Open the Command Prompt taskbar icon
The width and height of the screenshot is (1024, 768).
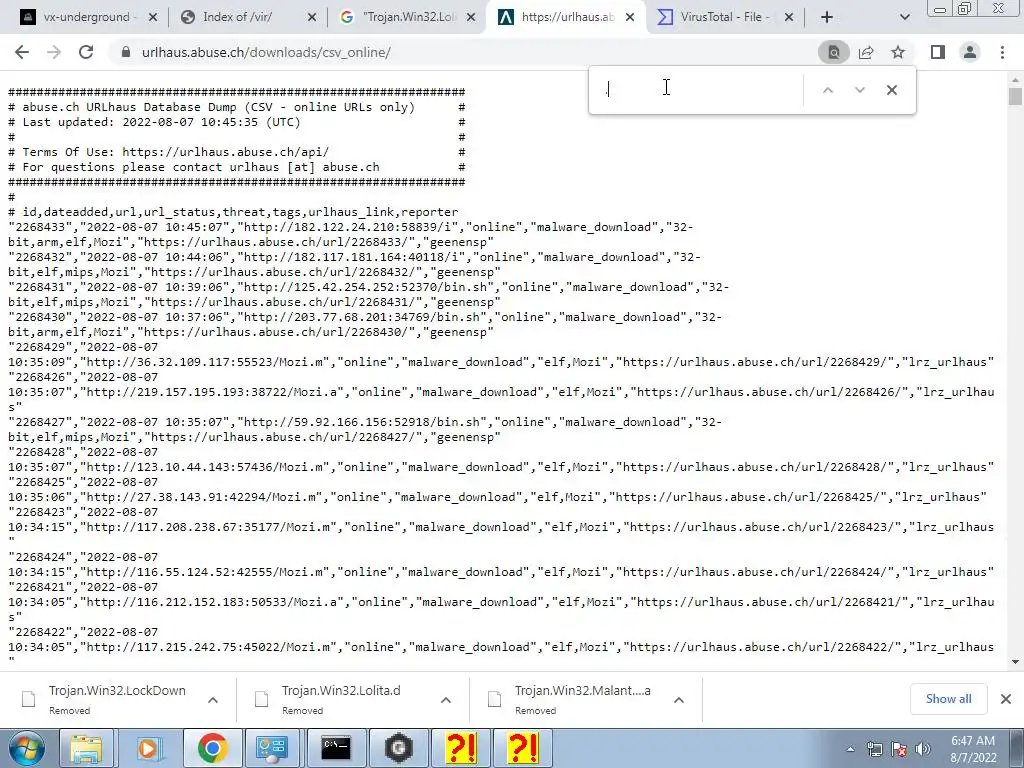click(335, 748)
